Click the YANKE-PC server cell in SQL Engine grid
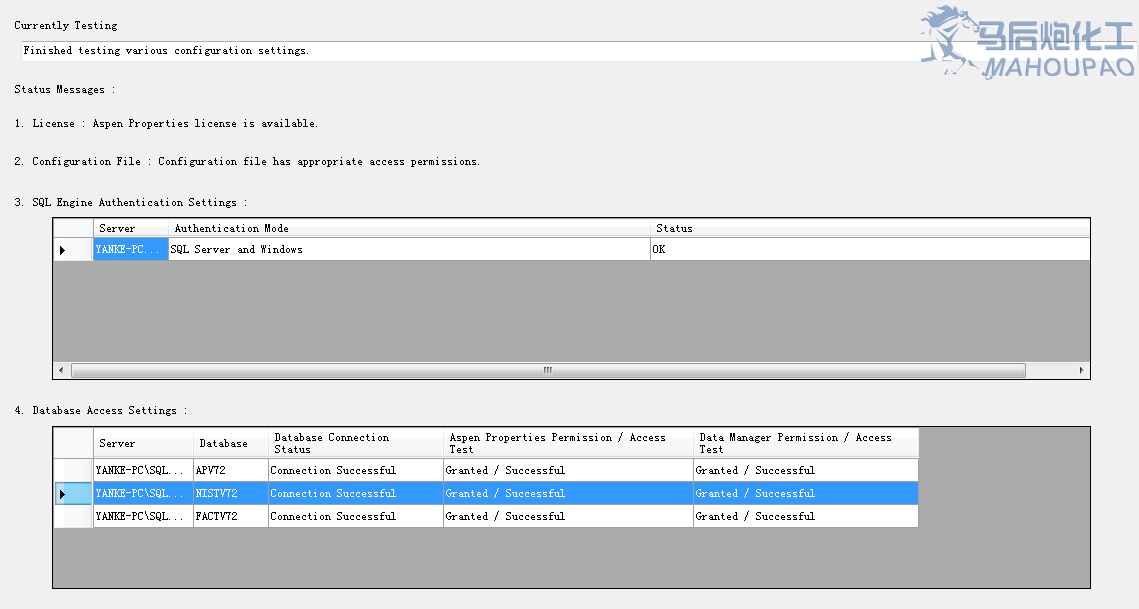1139x609 pixels. (x=131, y=249)
